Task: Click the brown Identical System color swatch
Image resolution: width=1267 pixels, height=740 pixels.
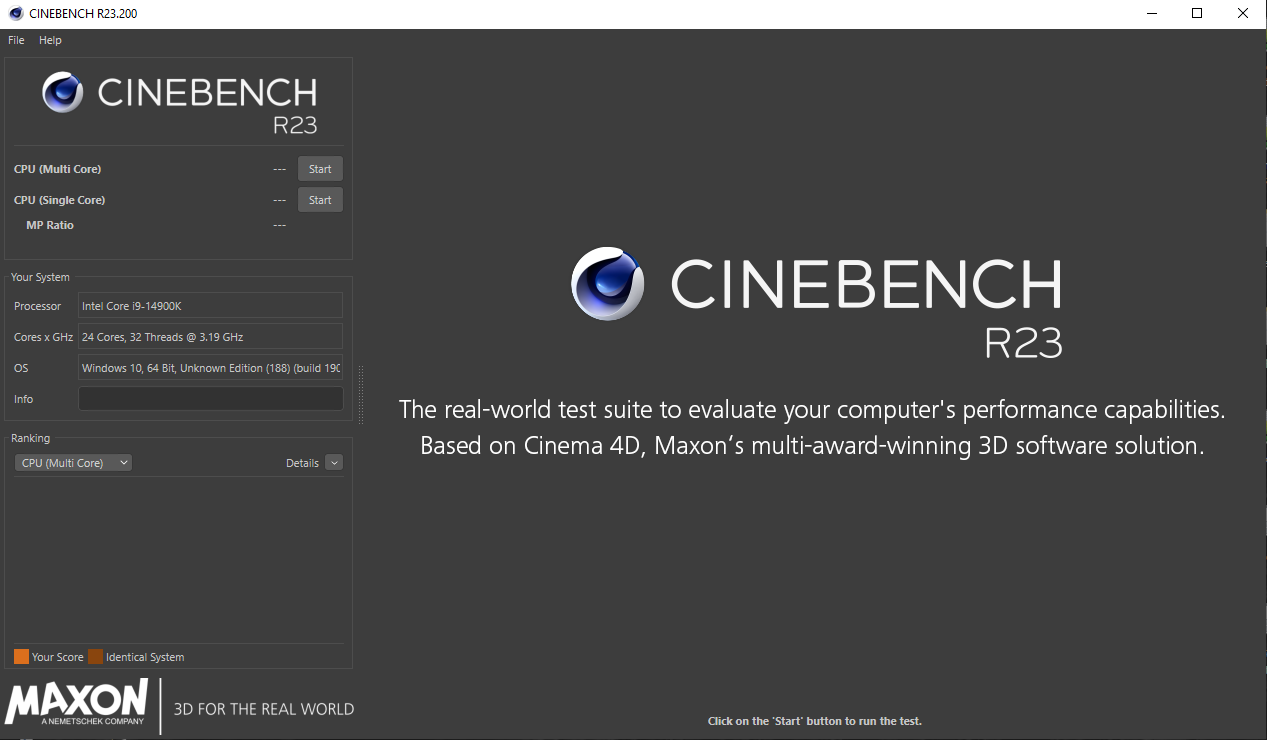Action: pyautogui.click(x=95, y=657)
